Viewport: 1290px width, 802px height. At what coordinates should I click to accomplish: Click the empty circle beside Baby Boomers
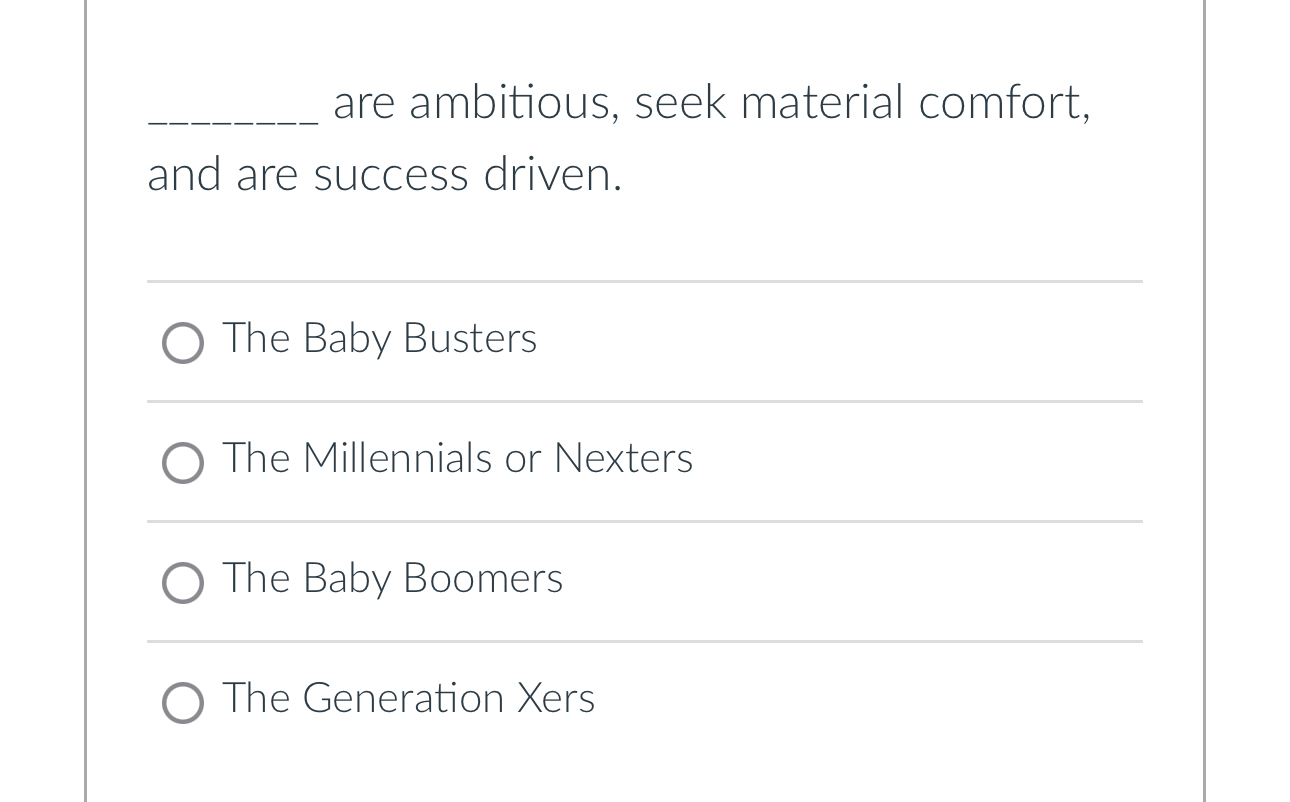tap(183, 583)
